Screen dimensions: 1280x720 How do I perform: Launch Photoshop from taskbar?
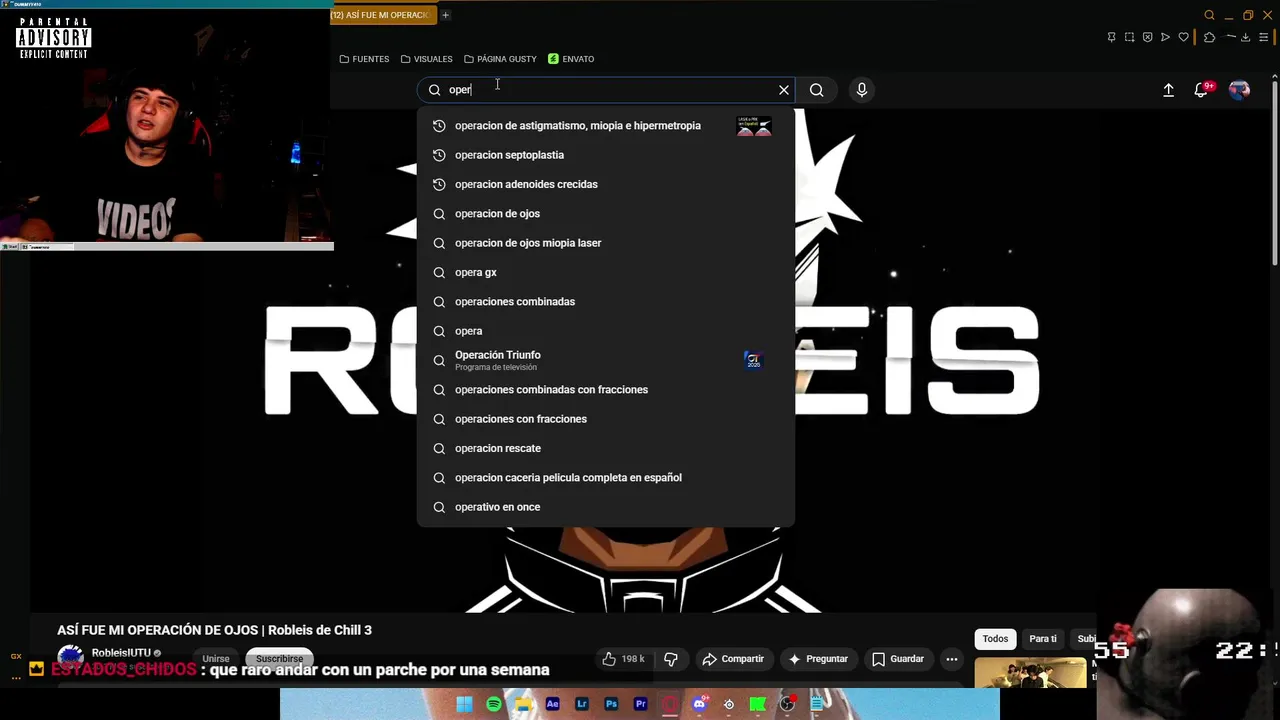pos(611,705)
